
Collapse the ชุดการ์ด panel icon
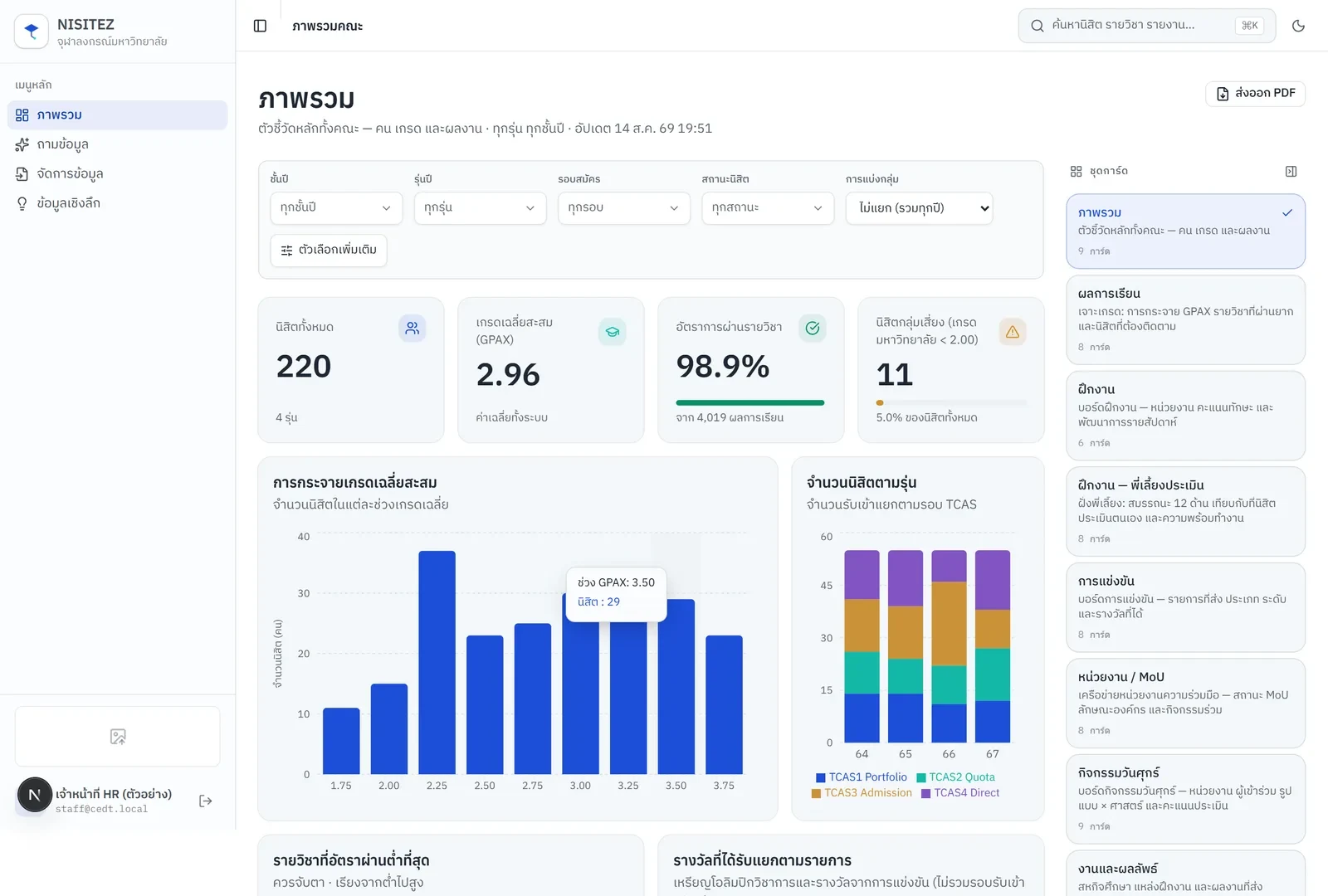coord(1291,171)
